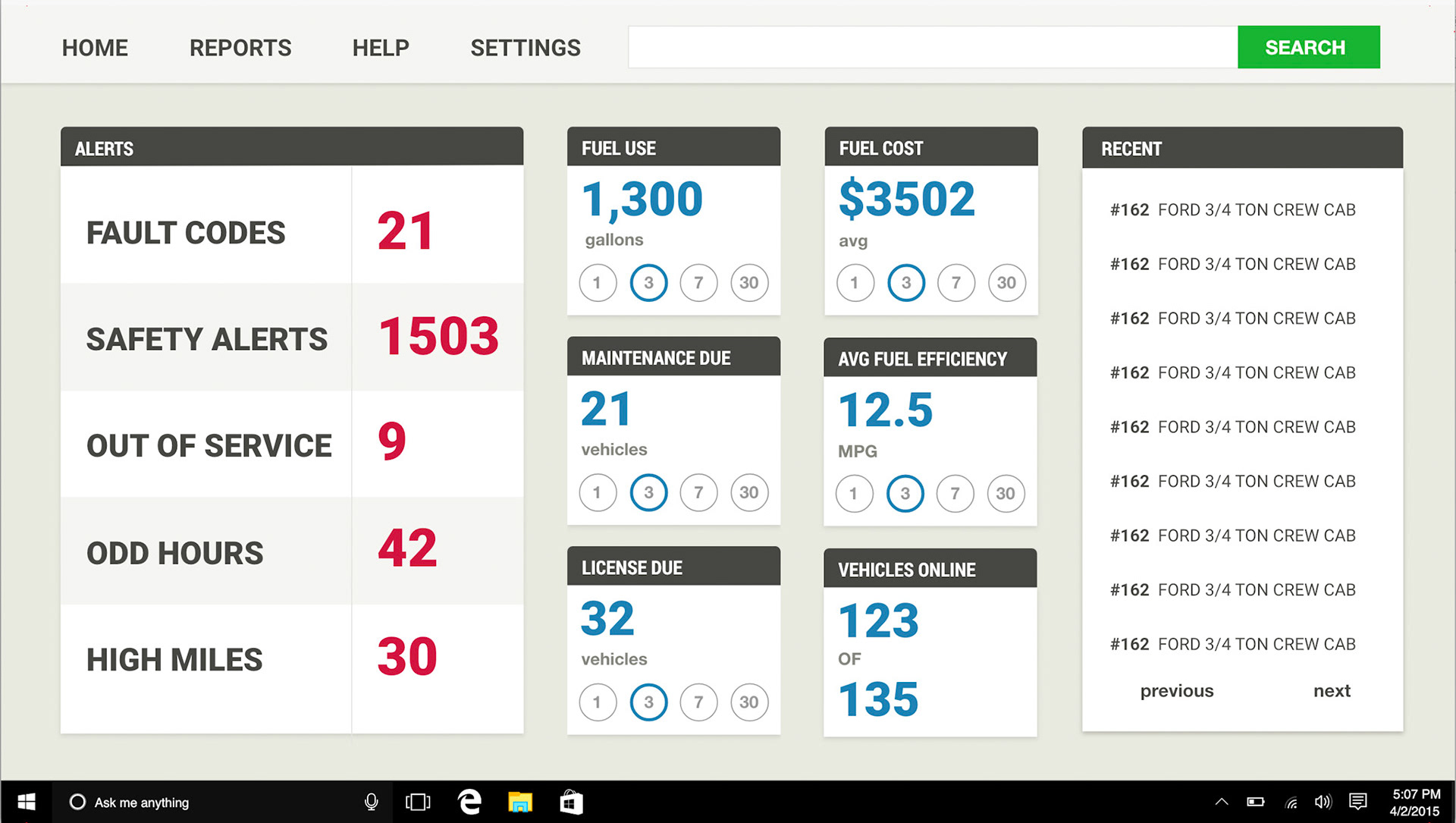Launch Microsoft Edge from taskbar
This screenshot has height=823, width=1456.
[469, 802]
